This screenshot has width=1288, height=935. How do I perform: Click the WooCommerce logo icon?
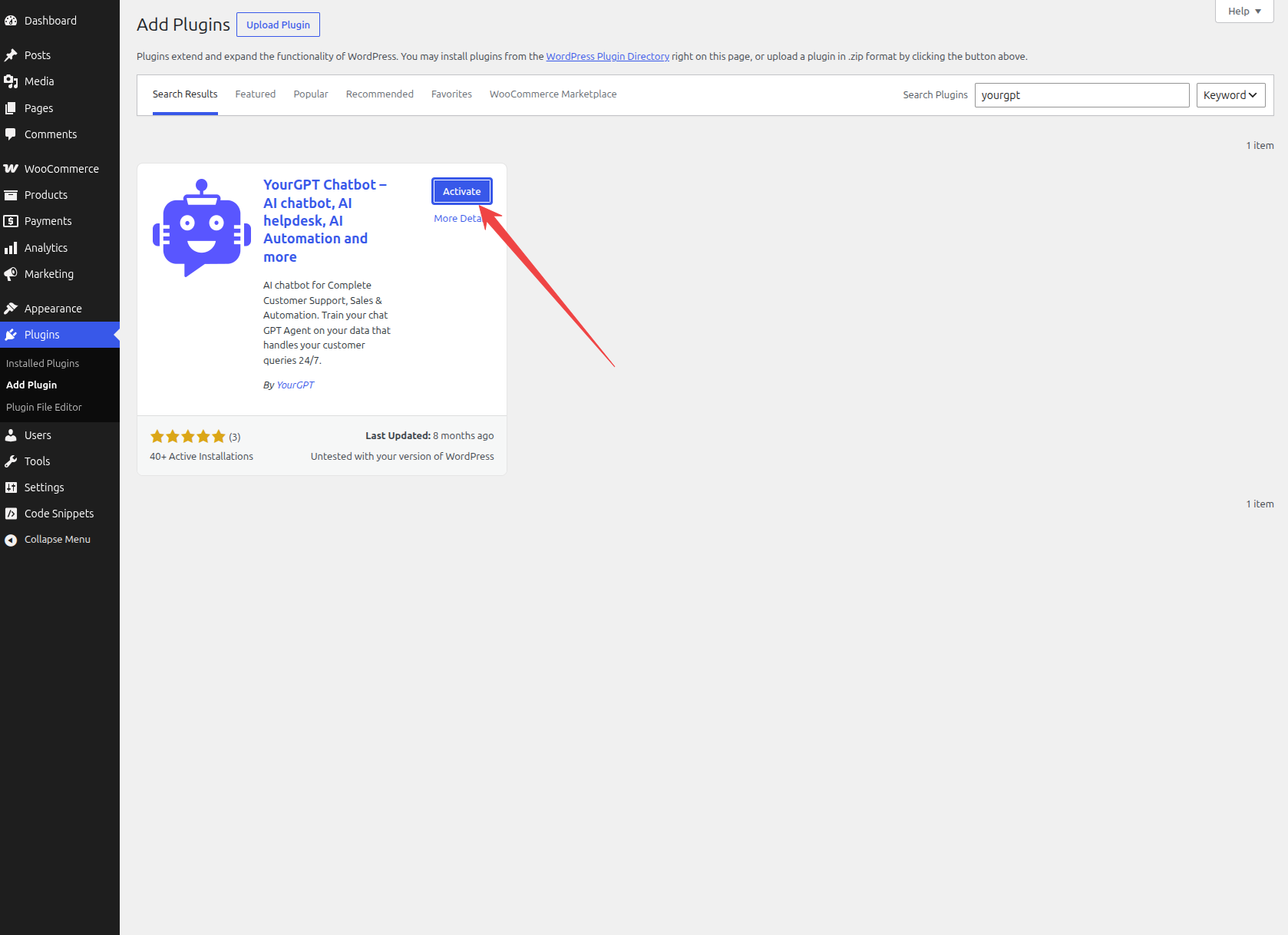click(x=11, y=169)
